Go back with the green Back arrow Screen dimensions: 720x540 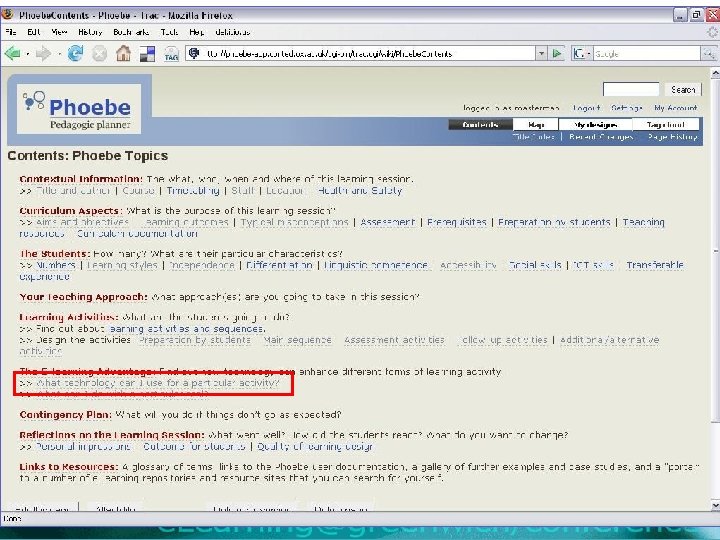[x=12, y=54]
